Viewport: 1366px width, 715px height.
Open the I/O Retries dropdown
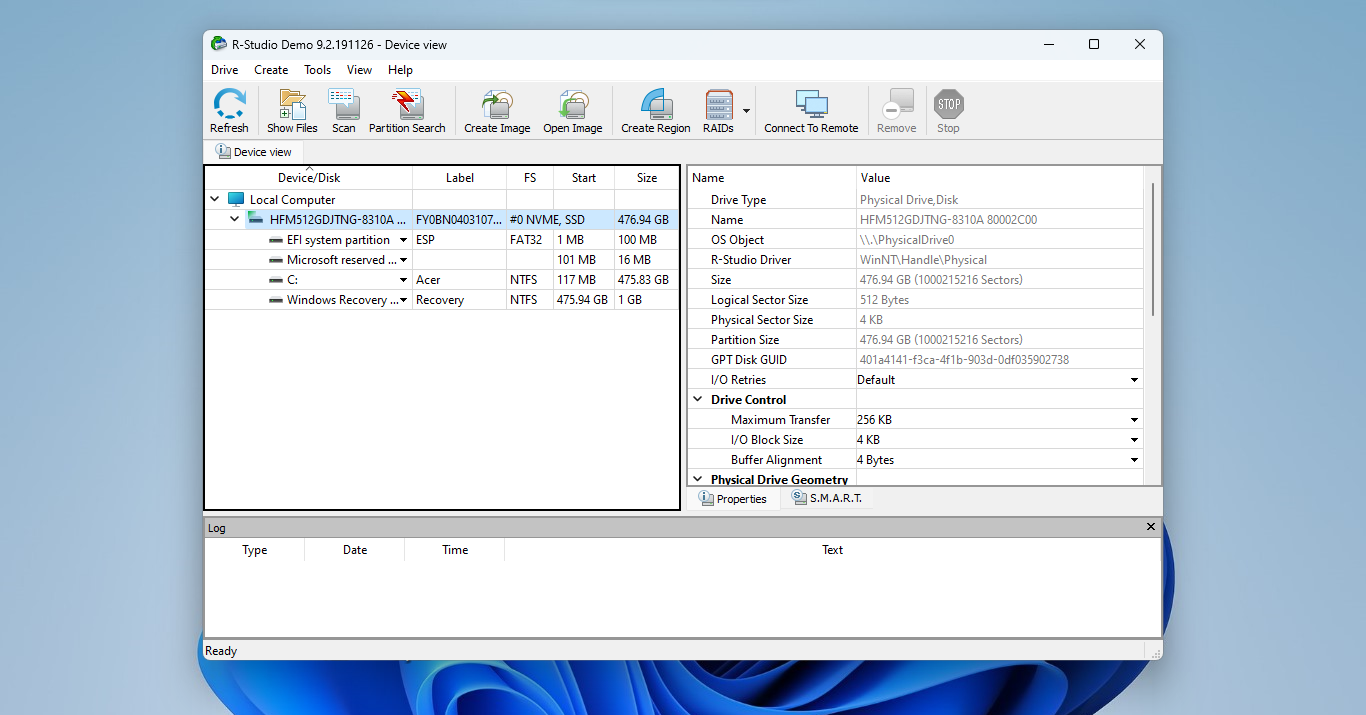[1134, 380]
